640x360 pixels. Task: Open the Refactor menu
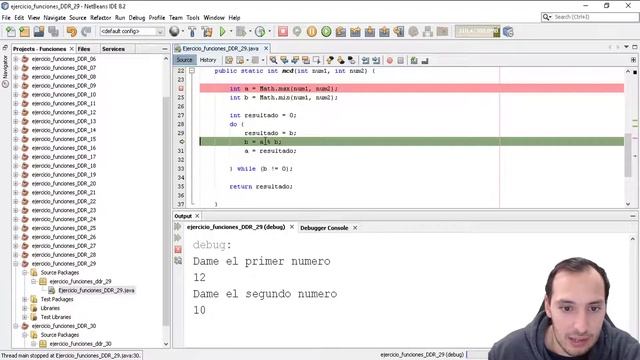(x=100, y=18)
